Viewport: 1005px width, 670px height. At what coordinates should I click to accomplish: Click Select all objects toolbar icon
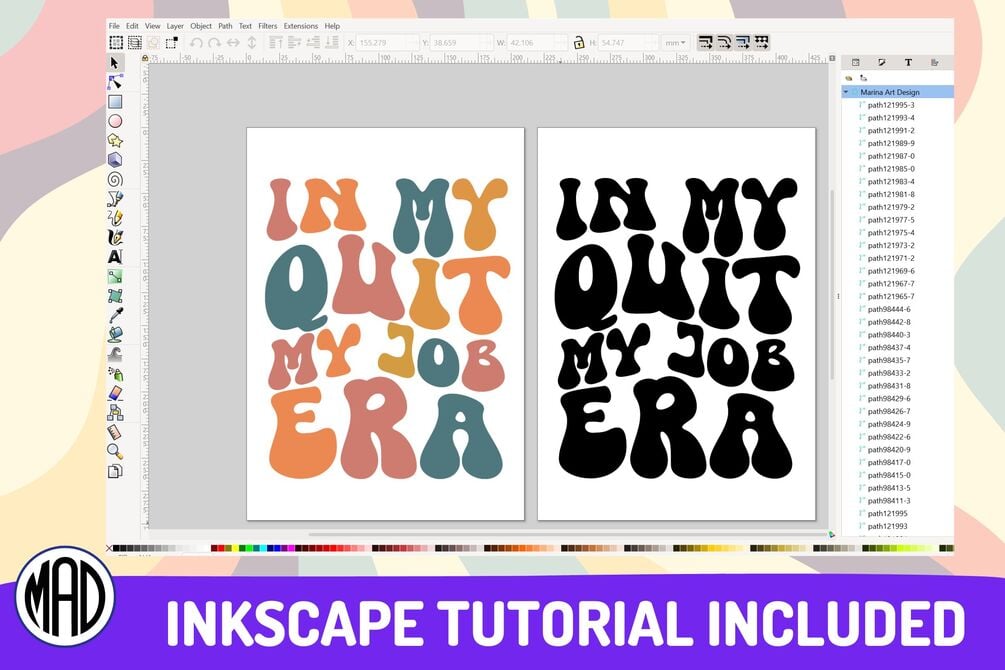(116, 42)
